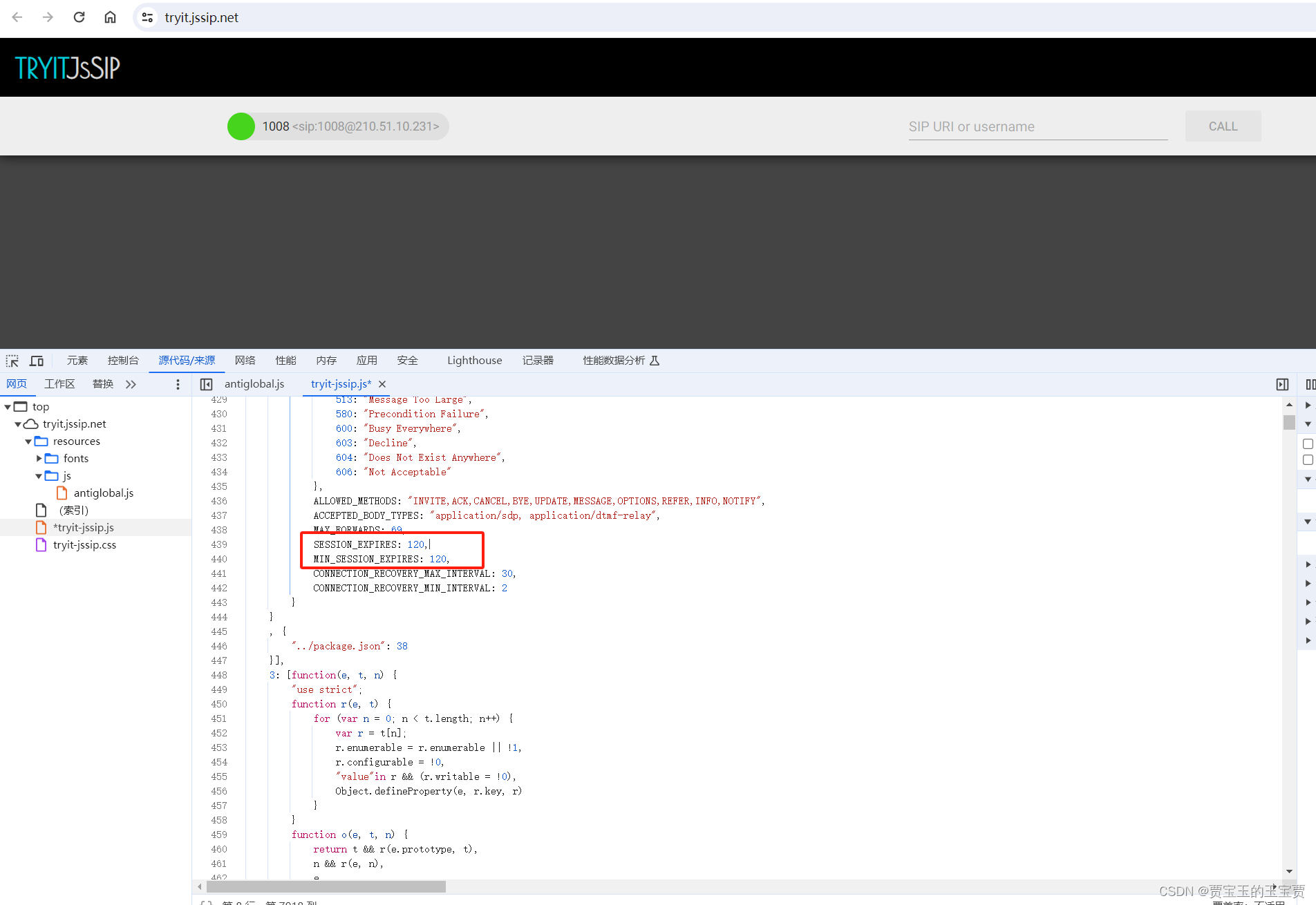
Task: Hide the debugger sidebar panel
Action: (x=1282, y=384)
